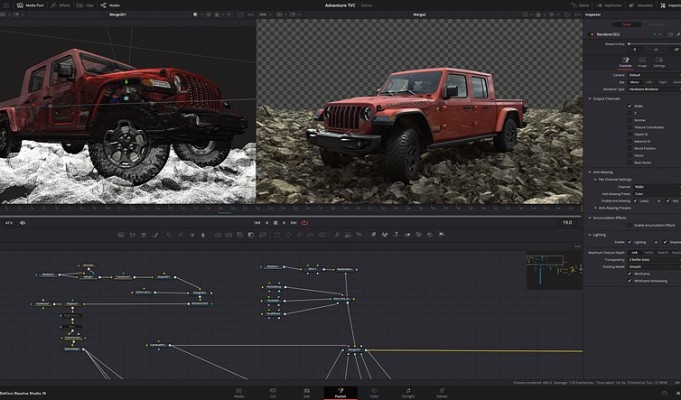Image resolution: width=681 pixels, height=400 pixels.
Task: Add a pMerge particle node
Action: (x=348, y=235)
